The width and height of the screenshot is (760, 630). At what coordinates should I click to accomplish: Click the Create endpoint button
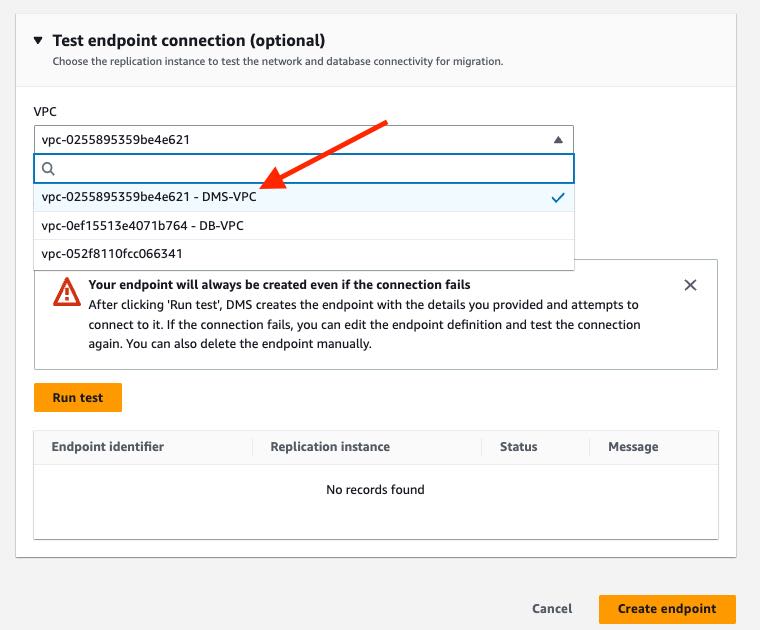[x=667, y=609]
